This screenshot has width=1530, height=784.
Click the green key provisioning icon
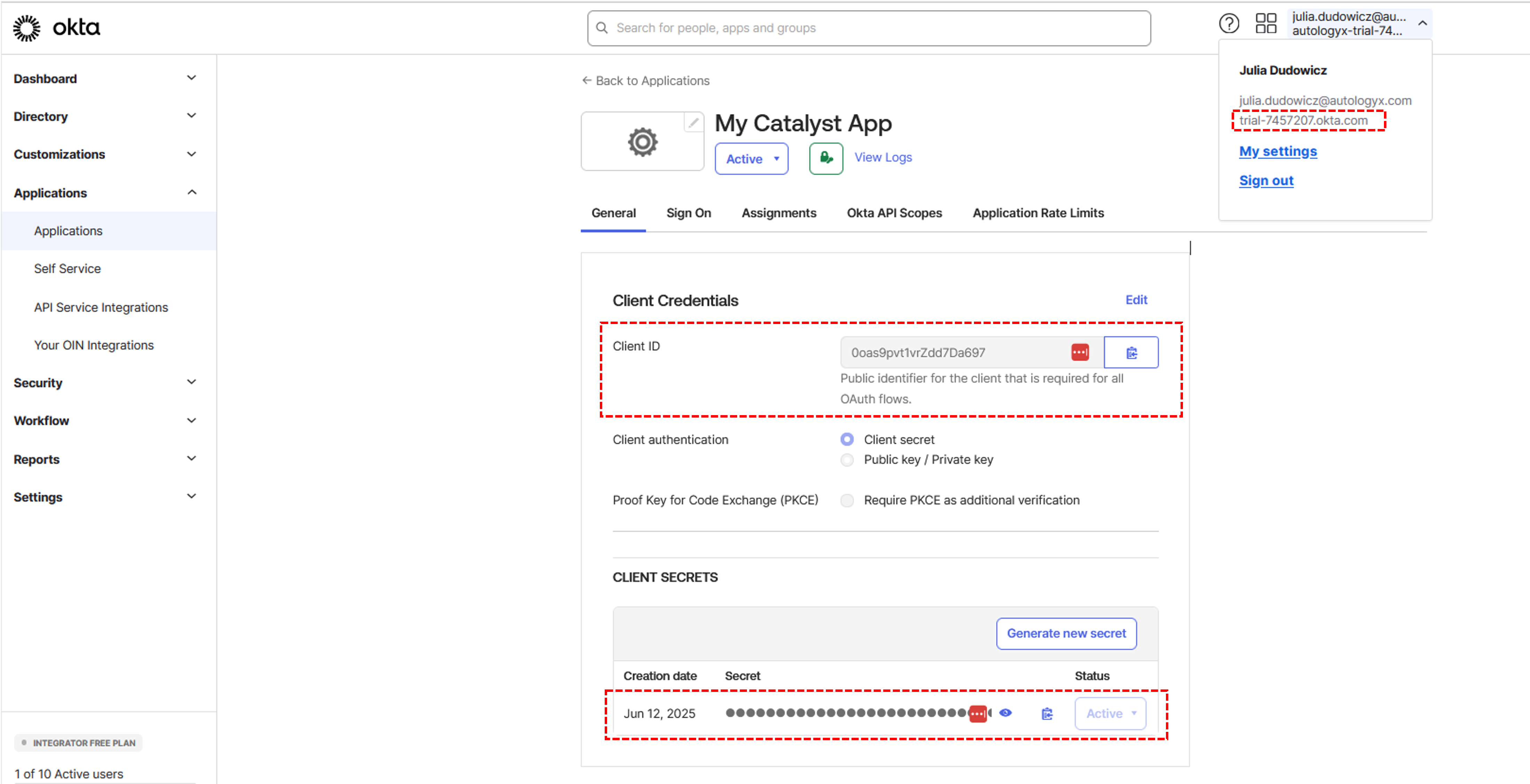click(826, 159)
